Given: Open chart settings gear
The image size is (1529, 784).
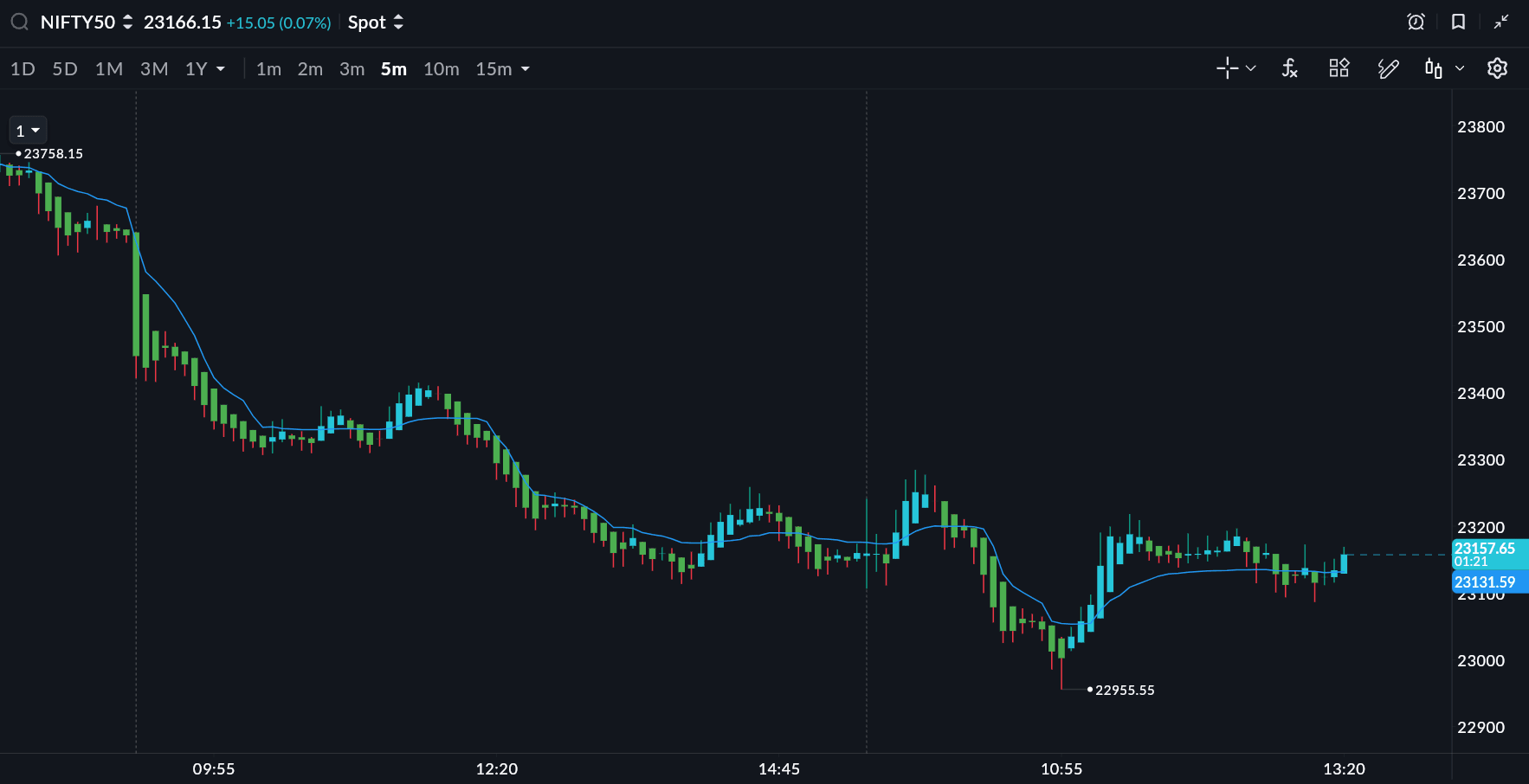Looking at the screenshot, I should coord(1497,68).
